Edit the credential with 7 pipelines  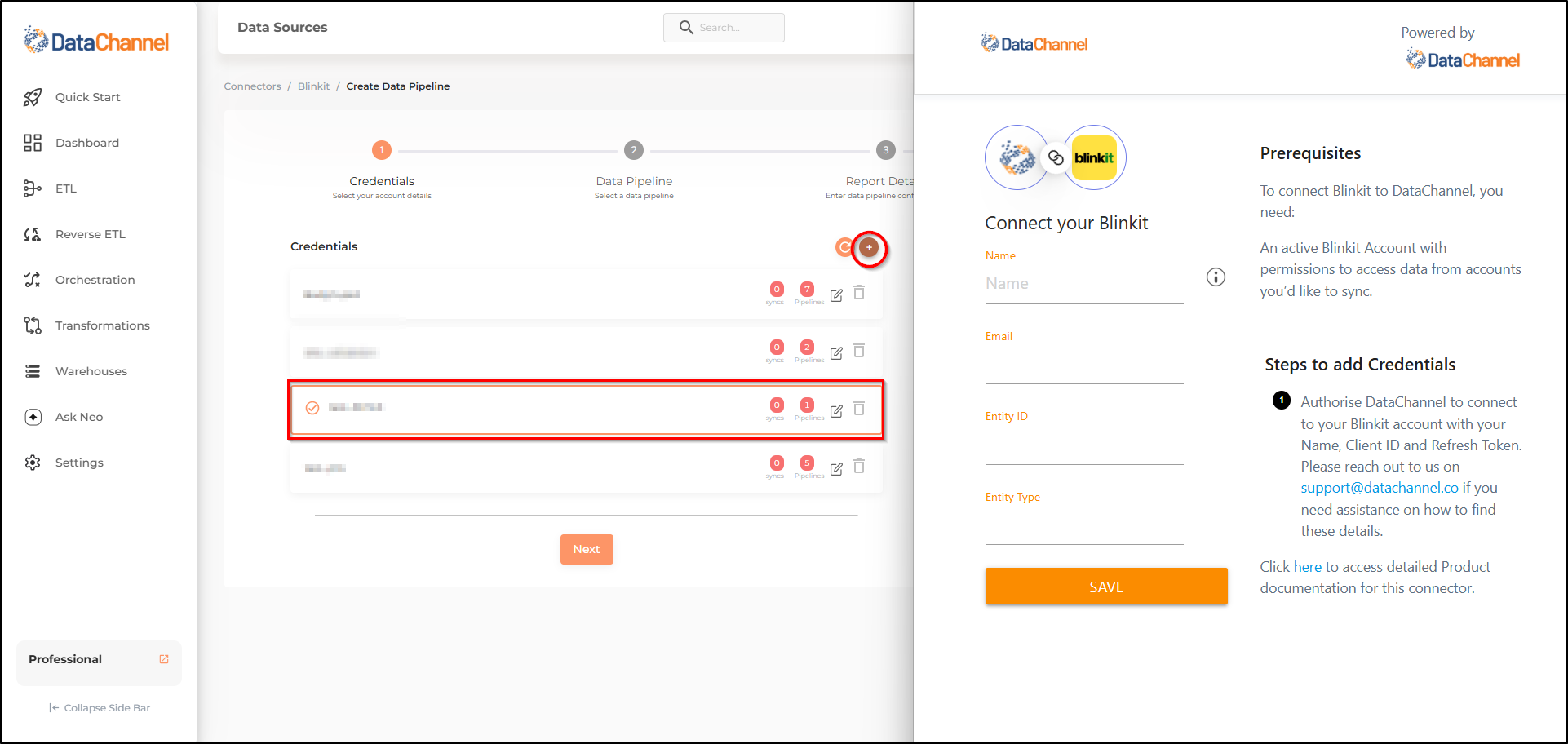[836, 295]
